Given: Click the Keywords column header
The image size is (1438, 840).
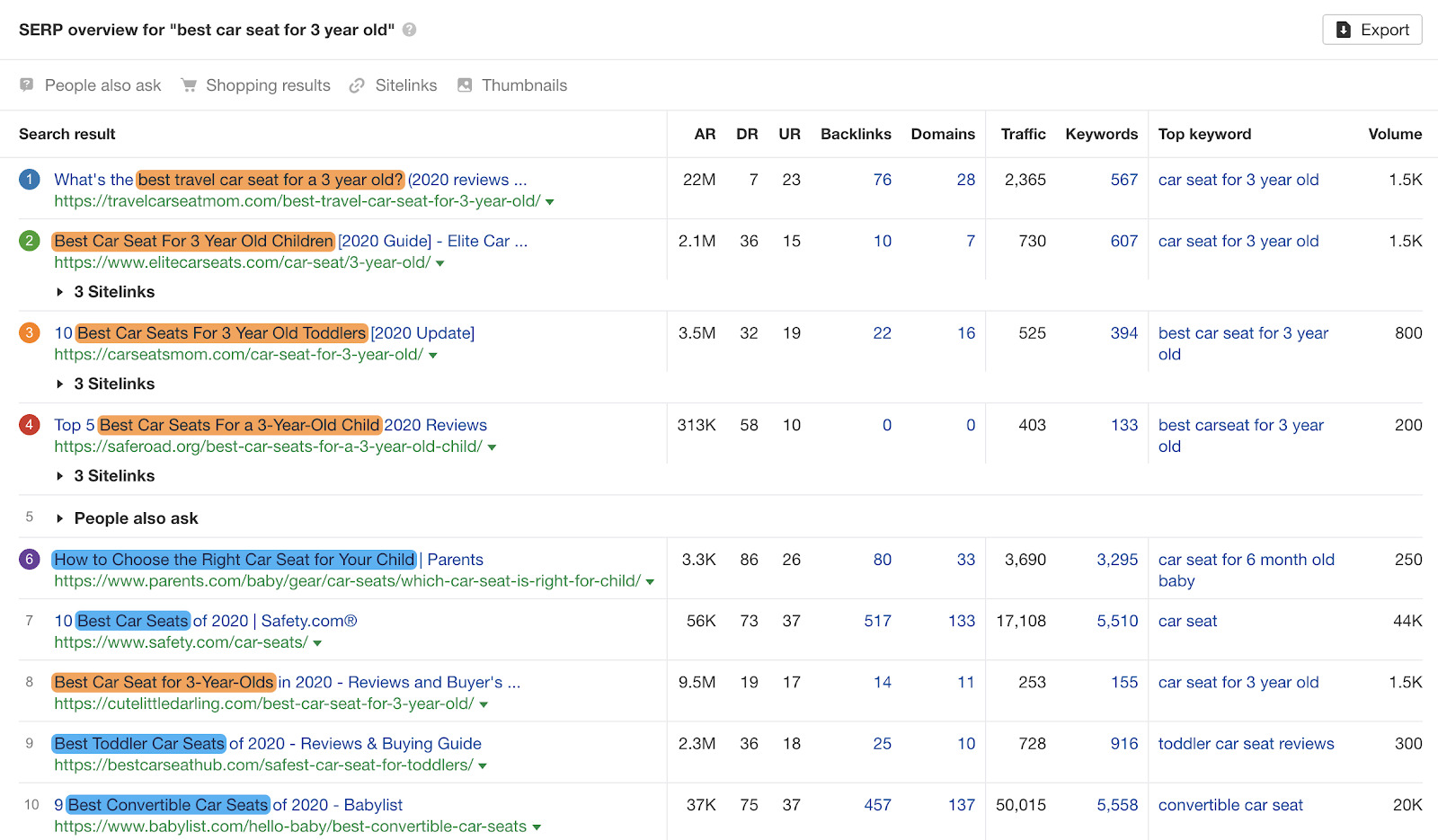Looking at the screenshot, I should coord(1101,134).
